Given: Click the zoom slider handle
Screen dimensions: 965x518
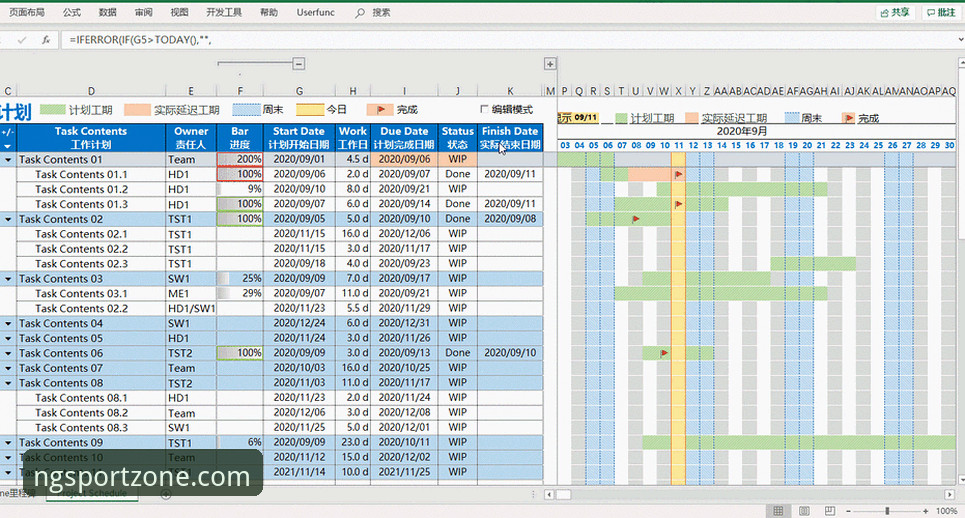Looking at the screenshot, I should [x=887, y=511].
